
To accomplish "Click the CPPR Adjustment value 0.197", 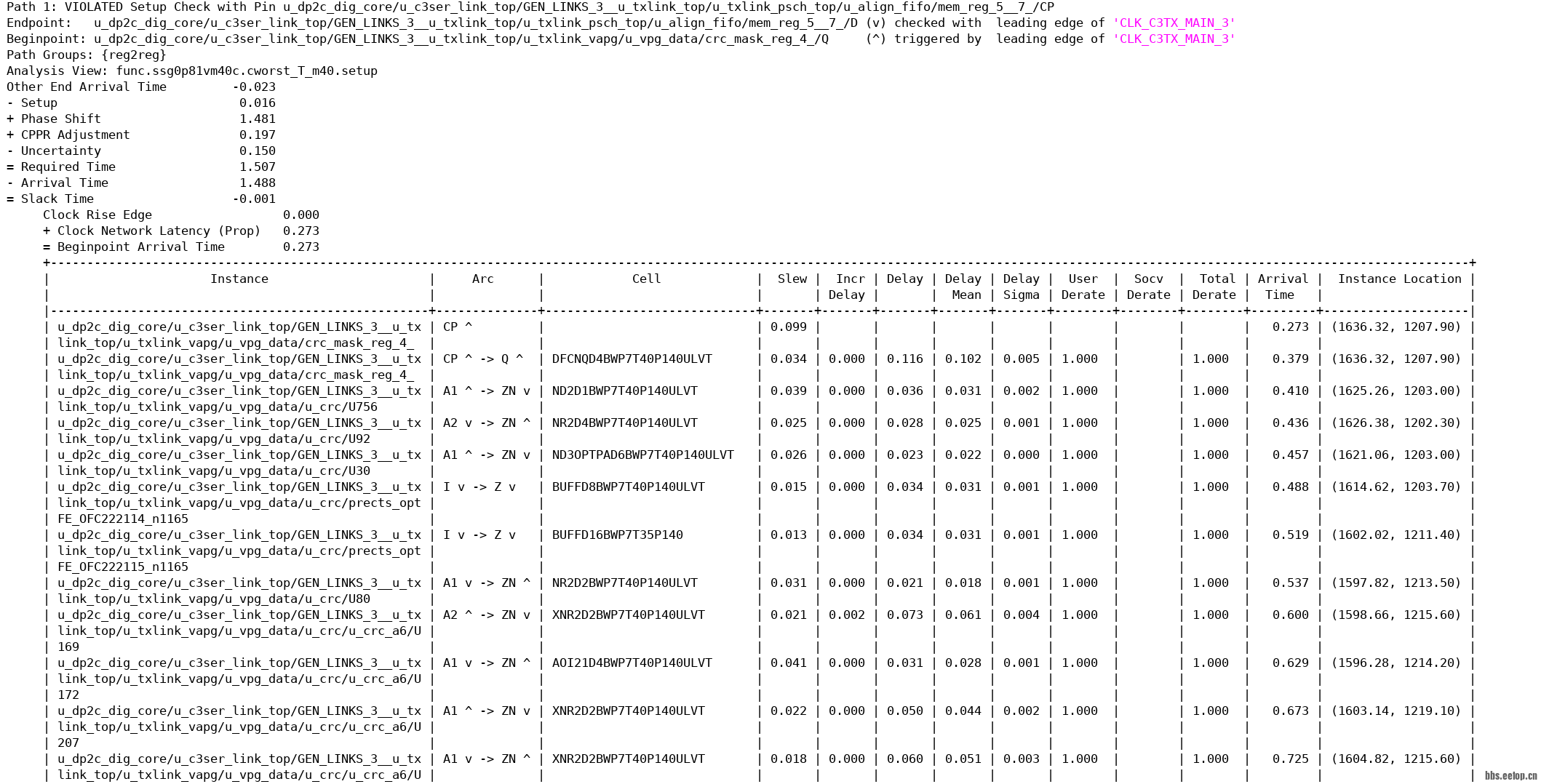I will coord(257,135).
